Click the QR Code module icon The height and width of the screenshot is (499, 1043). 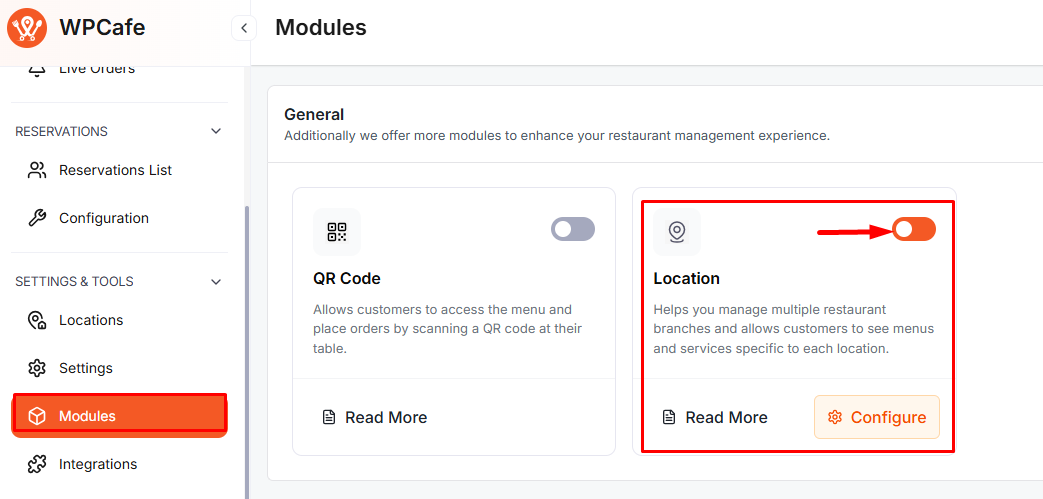pos(337,232)
